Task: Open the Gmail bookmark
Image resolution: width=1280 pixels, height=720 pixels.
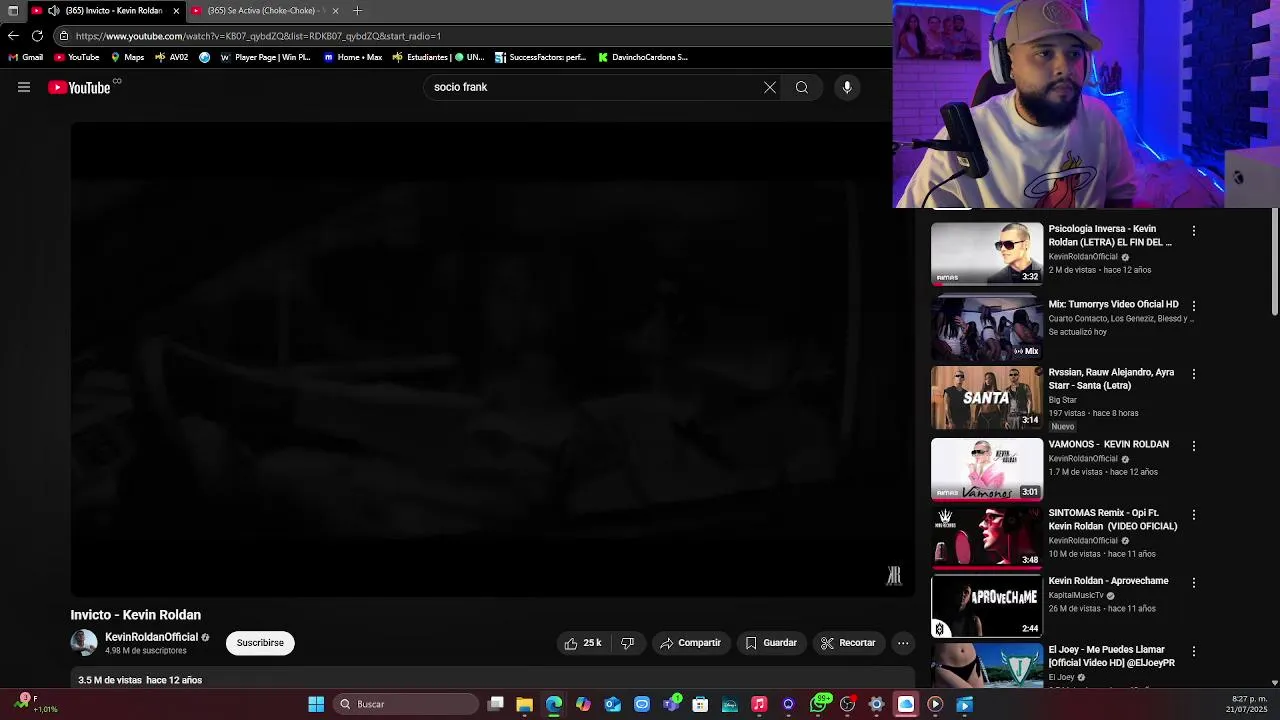Action: click(26, 57)
